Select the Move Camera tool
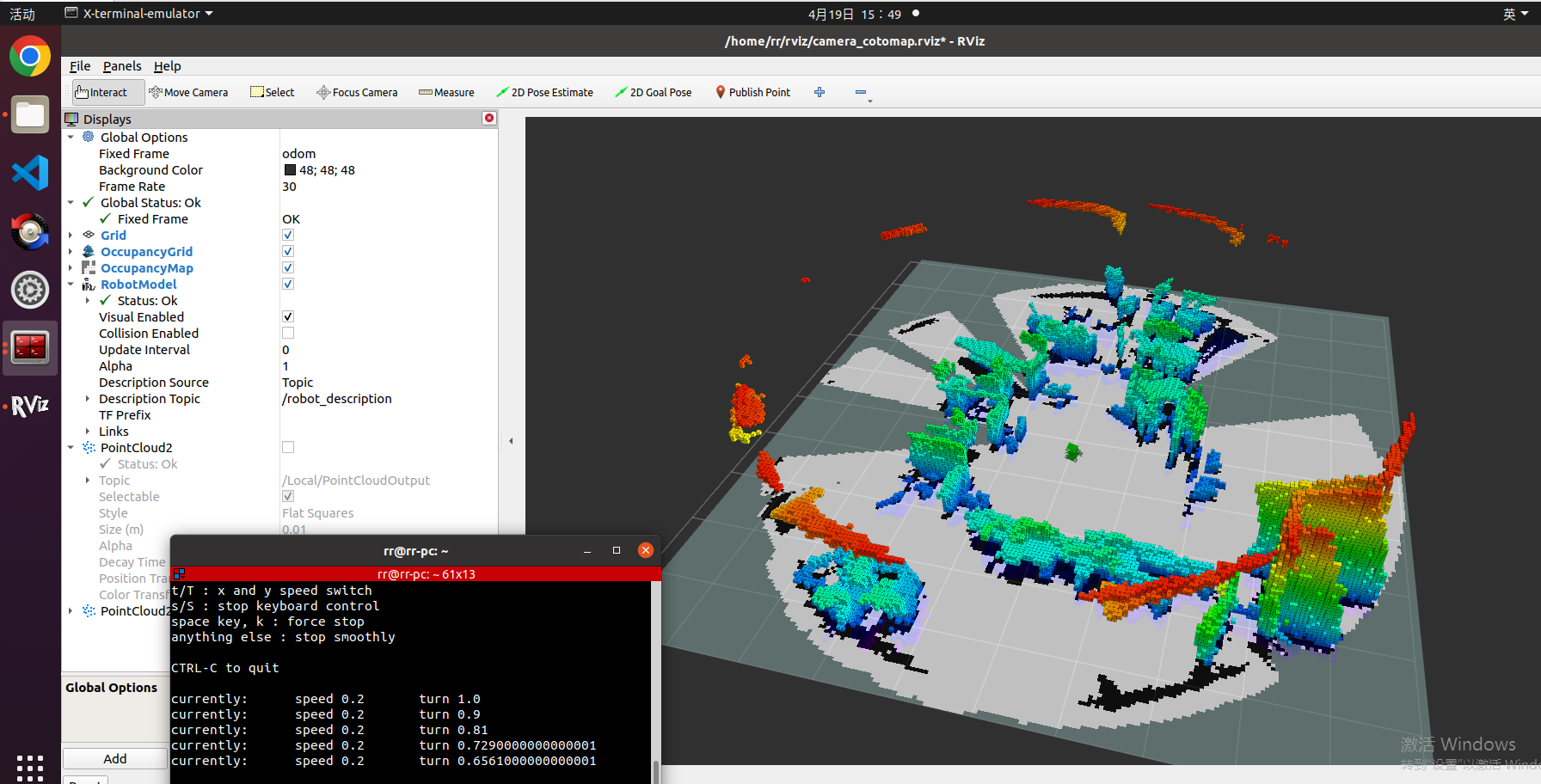Viewport: 1541px width, 784px height. [188, 92]
